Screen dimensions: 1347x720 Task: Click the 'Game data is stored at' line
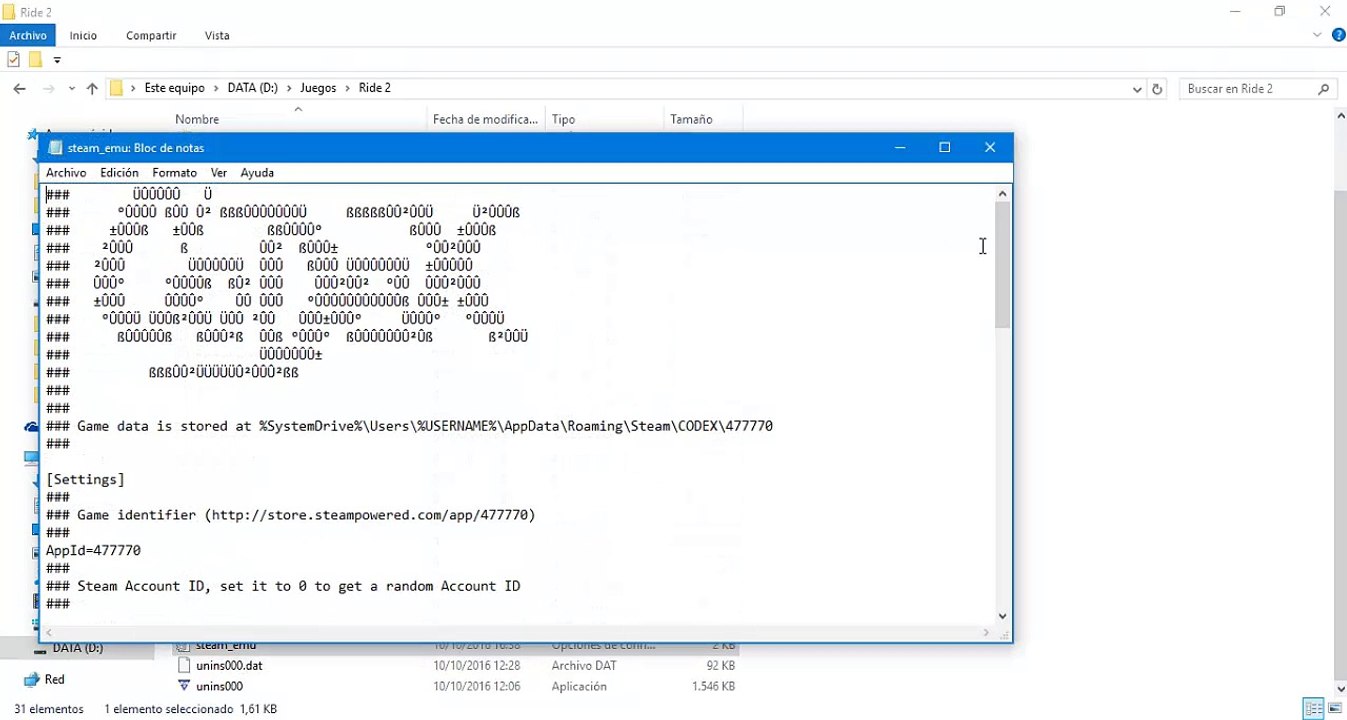[409, 426]
